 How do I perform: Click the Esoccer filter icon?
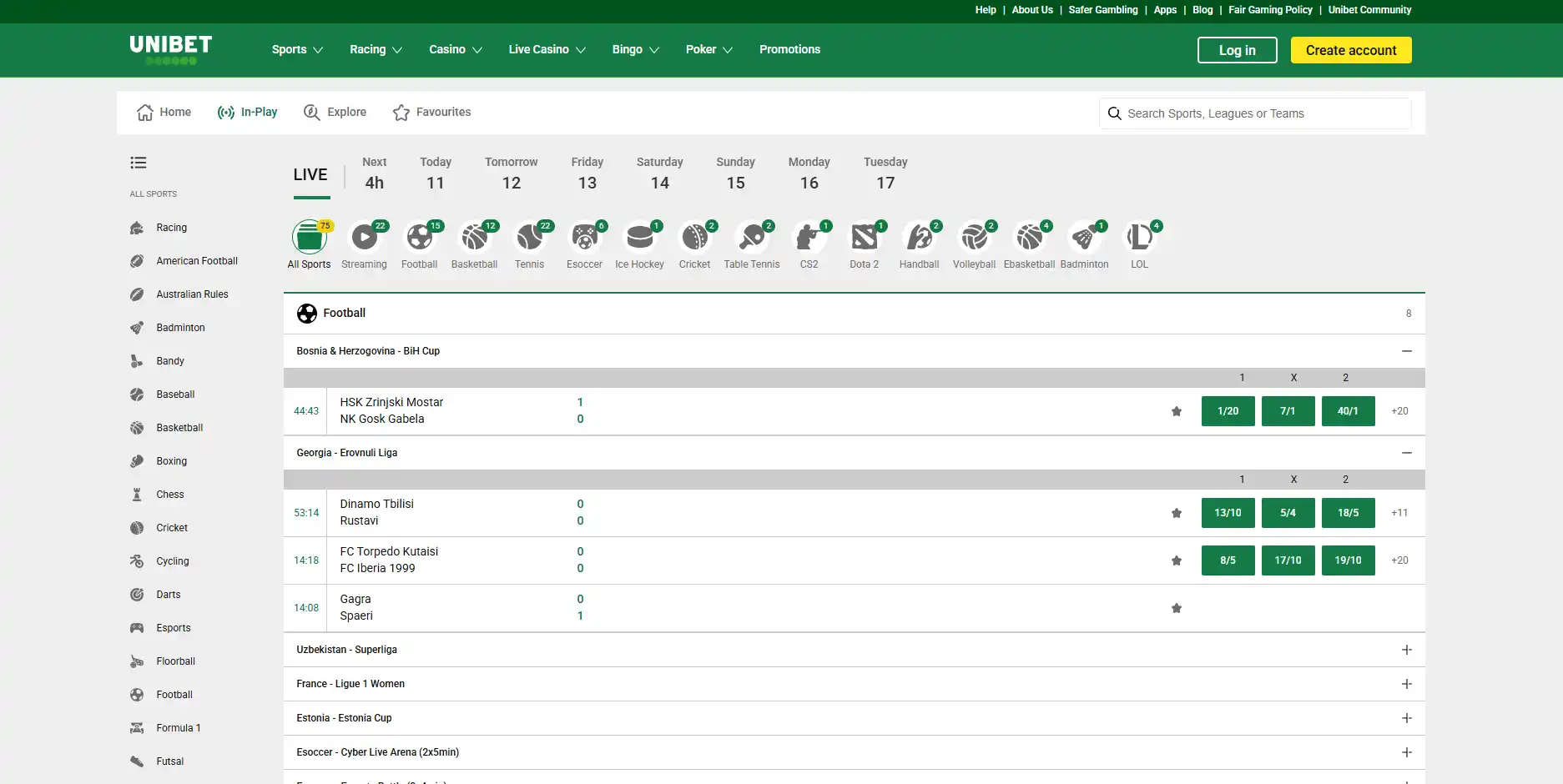click(x=584, y=238)
